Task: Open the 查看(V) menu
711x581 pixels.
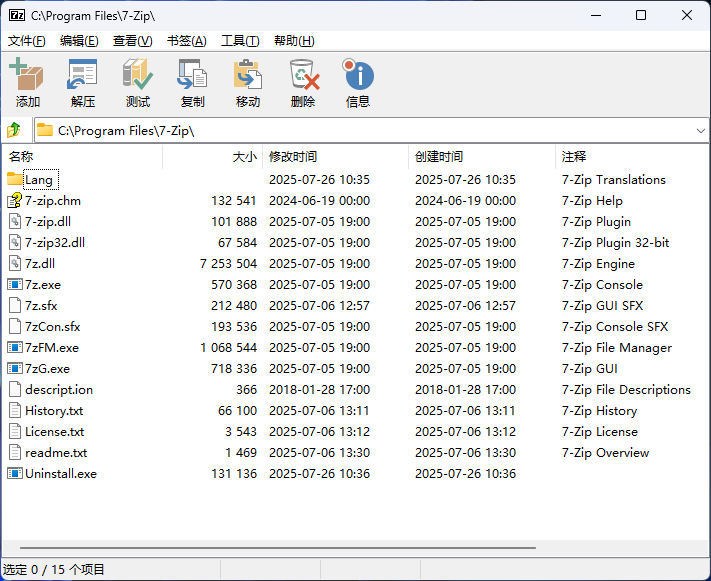Action: [132, 41]
